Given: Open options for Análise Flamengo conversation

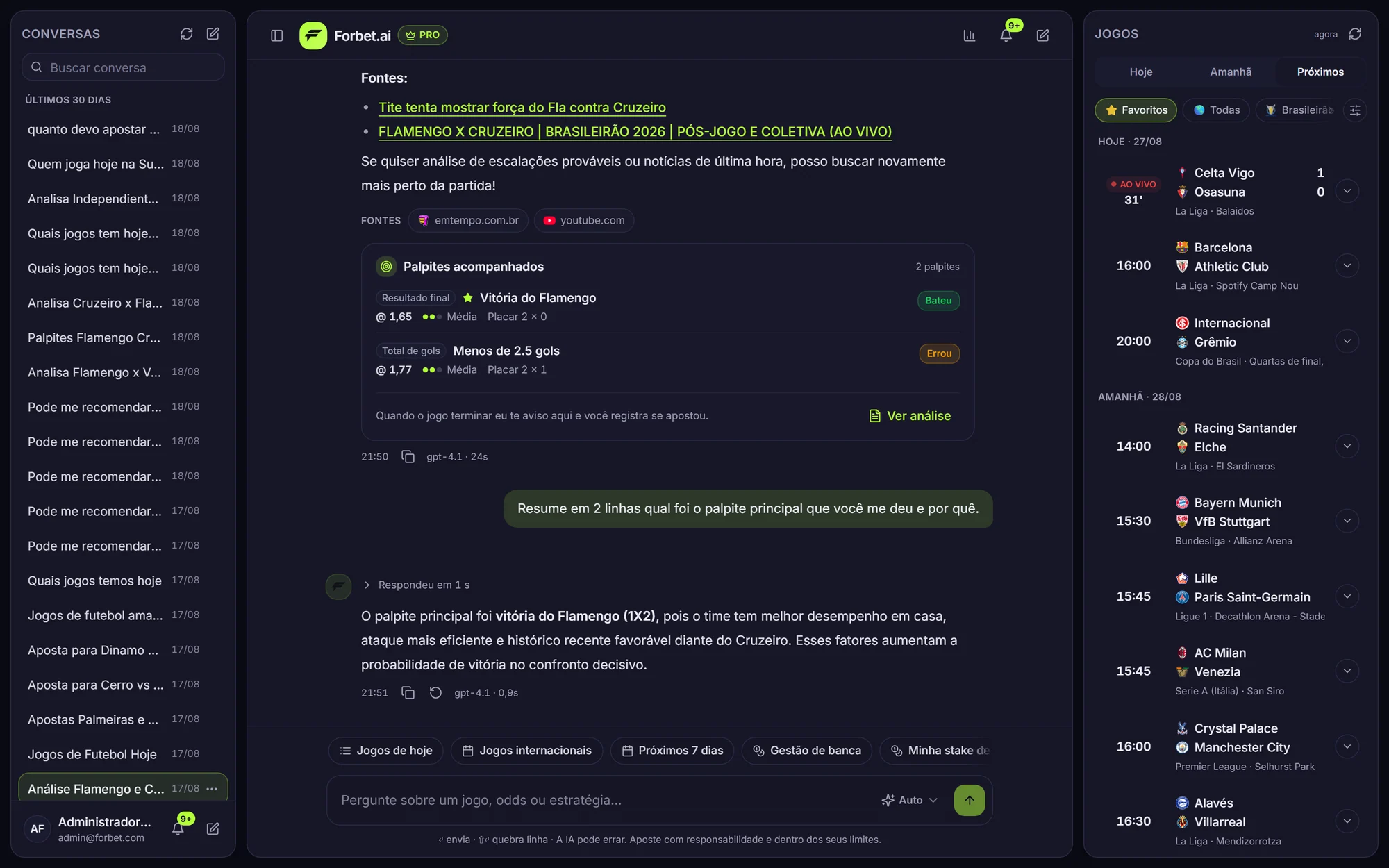Looking at the screenshot, I should click(213, 788).
